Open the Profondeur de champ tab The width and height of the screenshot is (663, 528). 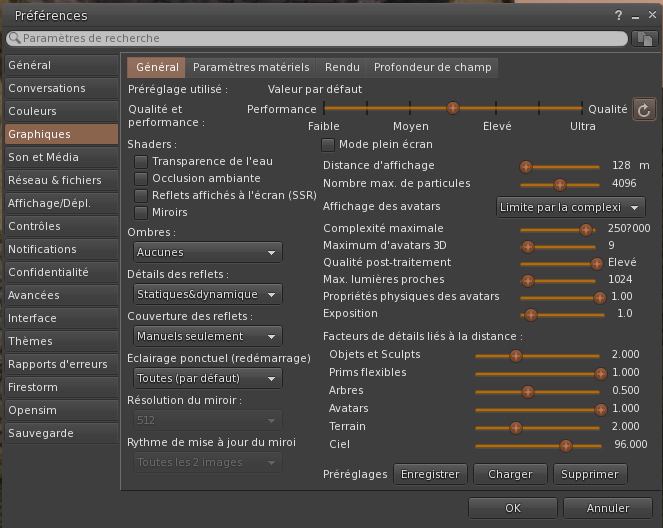(432, 68)
